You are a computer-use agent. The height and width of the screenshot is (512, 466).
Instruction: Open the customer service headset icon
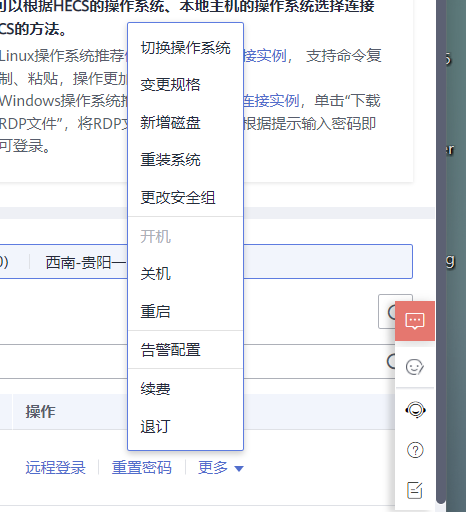pos(415,410)
